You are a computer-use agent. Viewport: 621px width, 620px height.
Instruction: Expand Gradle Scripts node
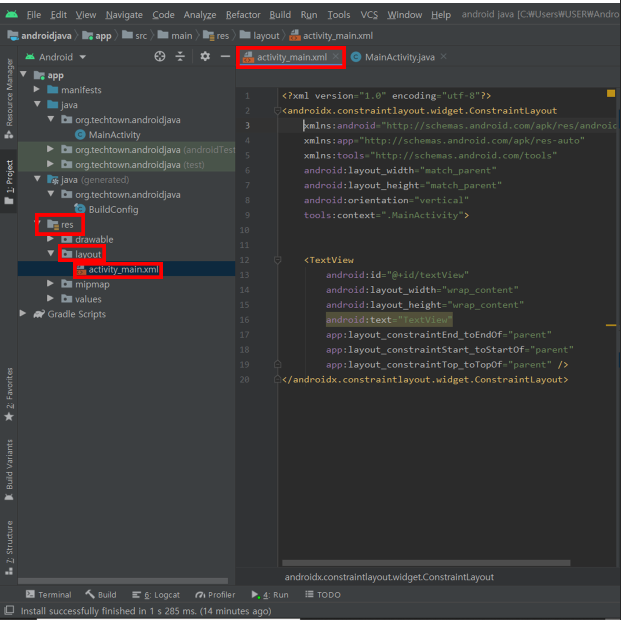(x=23, y=313)
